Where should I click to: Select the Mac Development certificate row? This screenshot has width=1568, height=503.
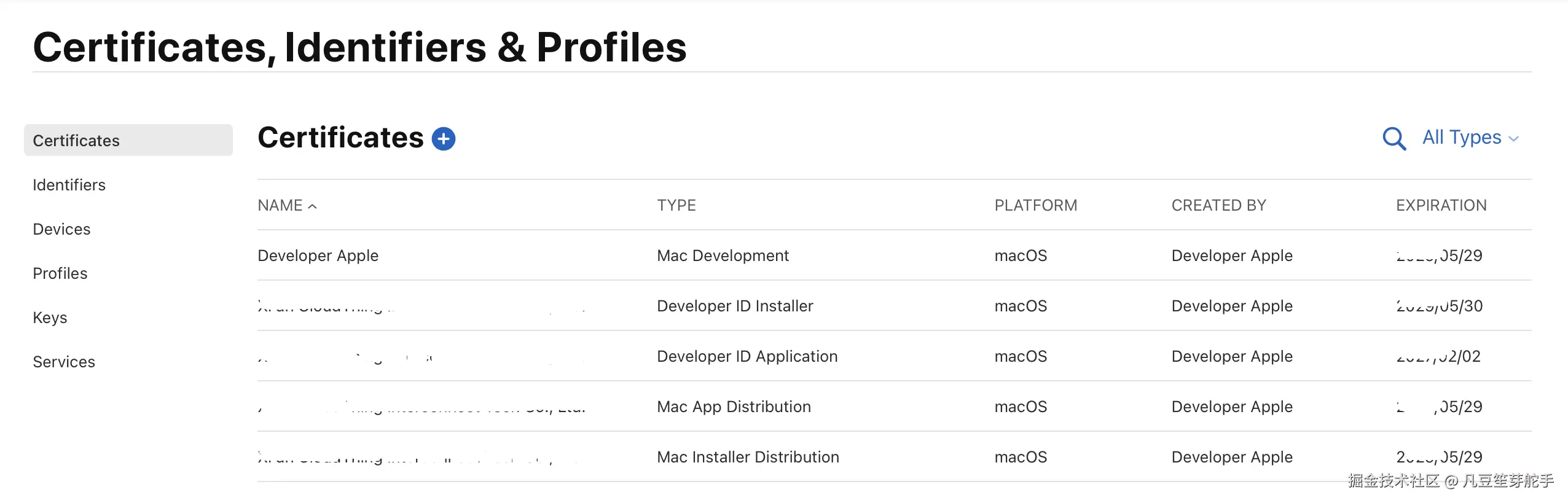point(723,255)
